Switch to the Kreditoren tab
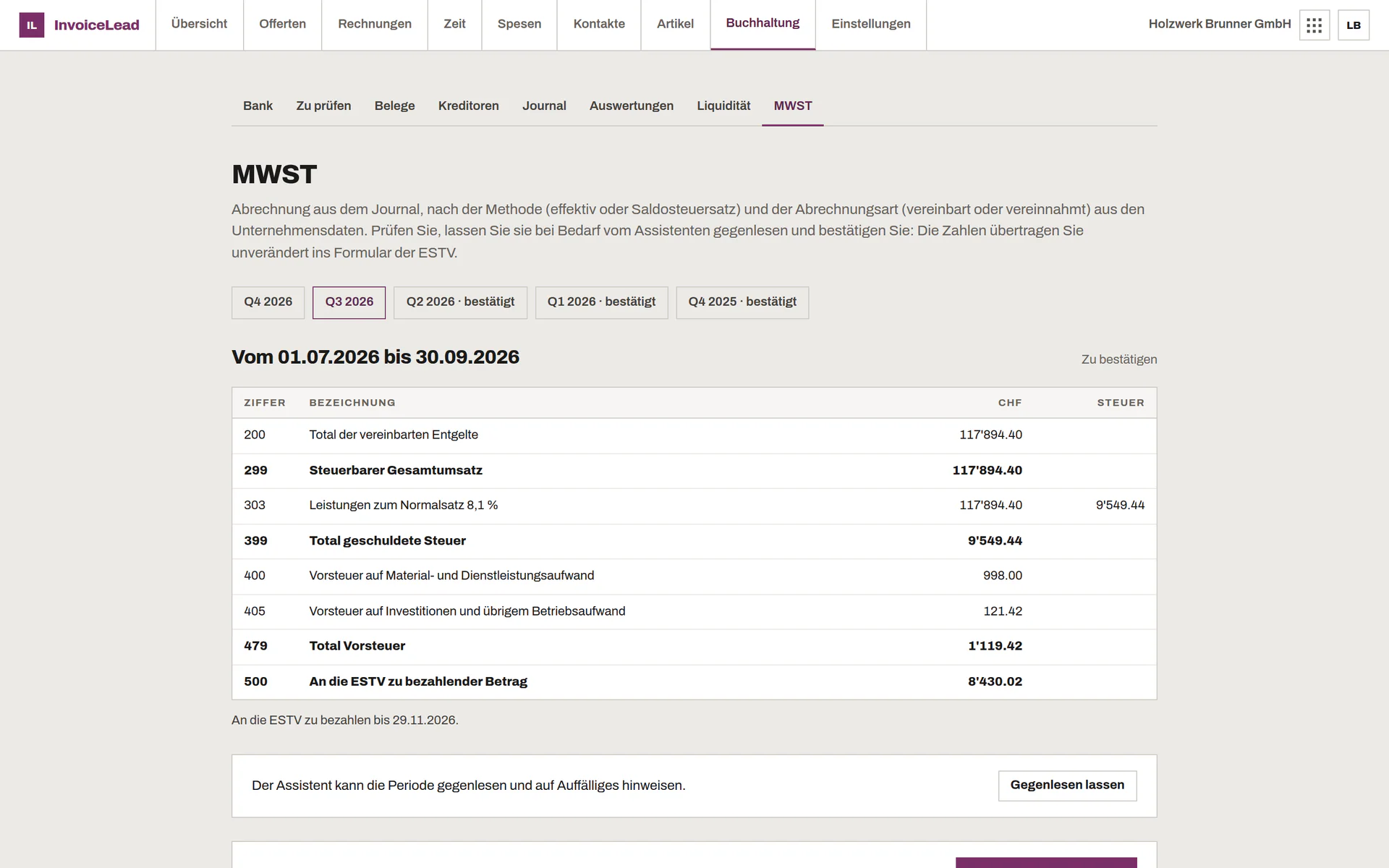Screen dimensions: 1389x868 [468, 106]
